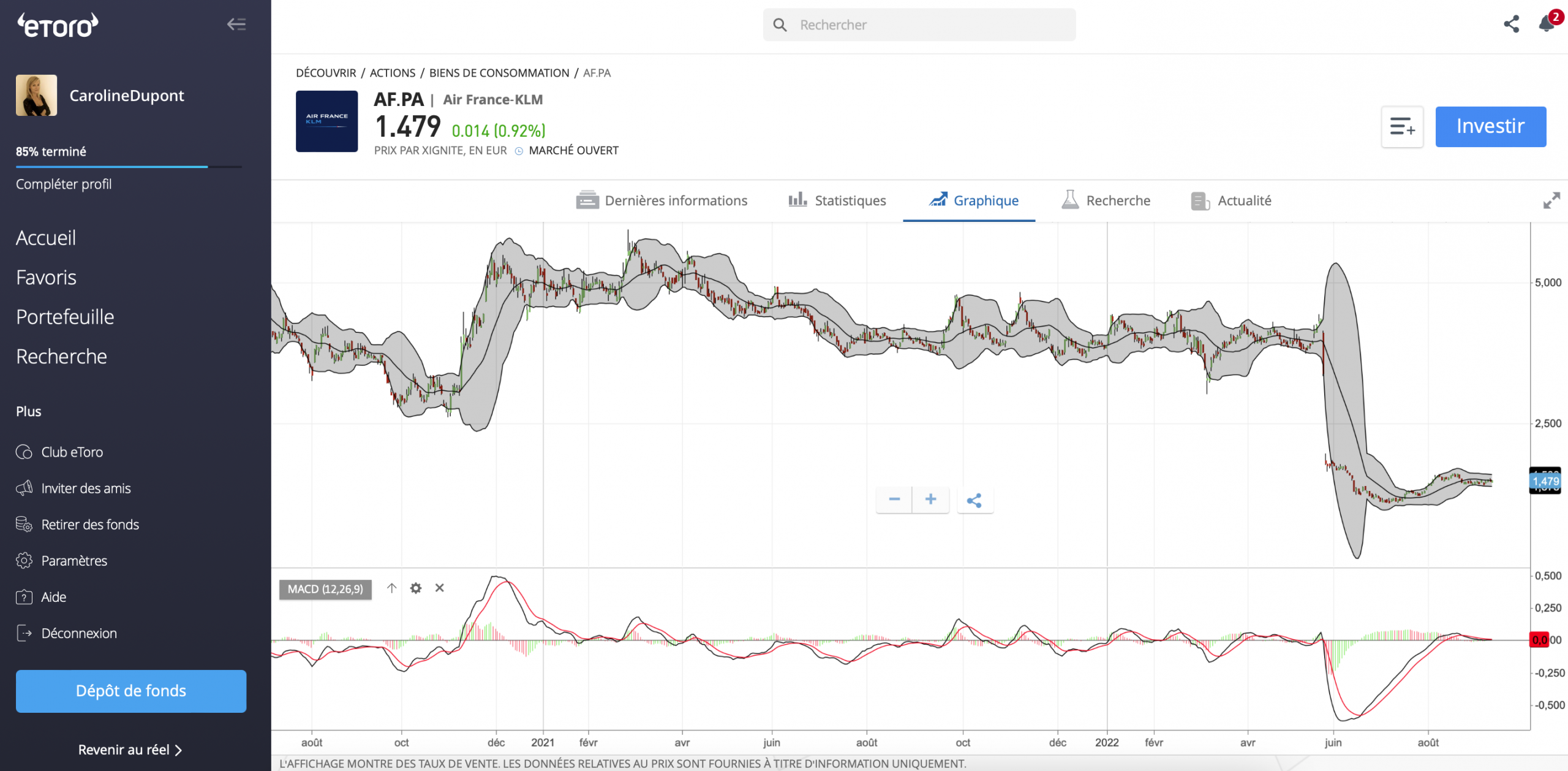Click the MARCHÉ OUVERT clock icon
The width and height of the screenshot is (1568, 771).
pos(519,151)
